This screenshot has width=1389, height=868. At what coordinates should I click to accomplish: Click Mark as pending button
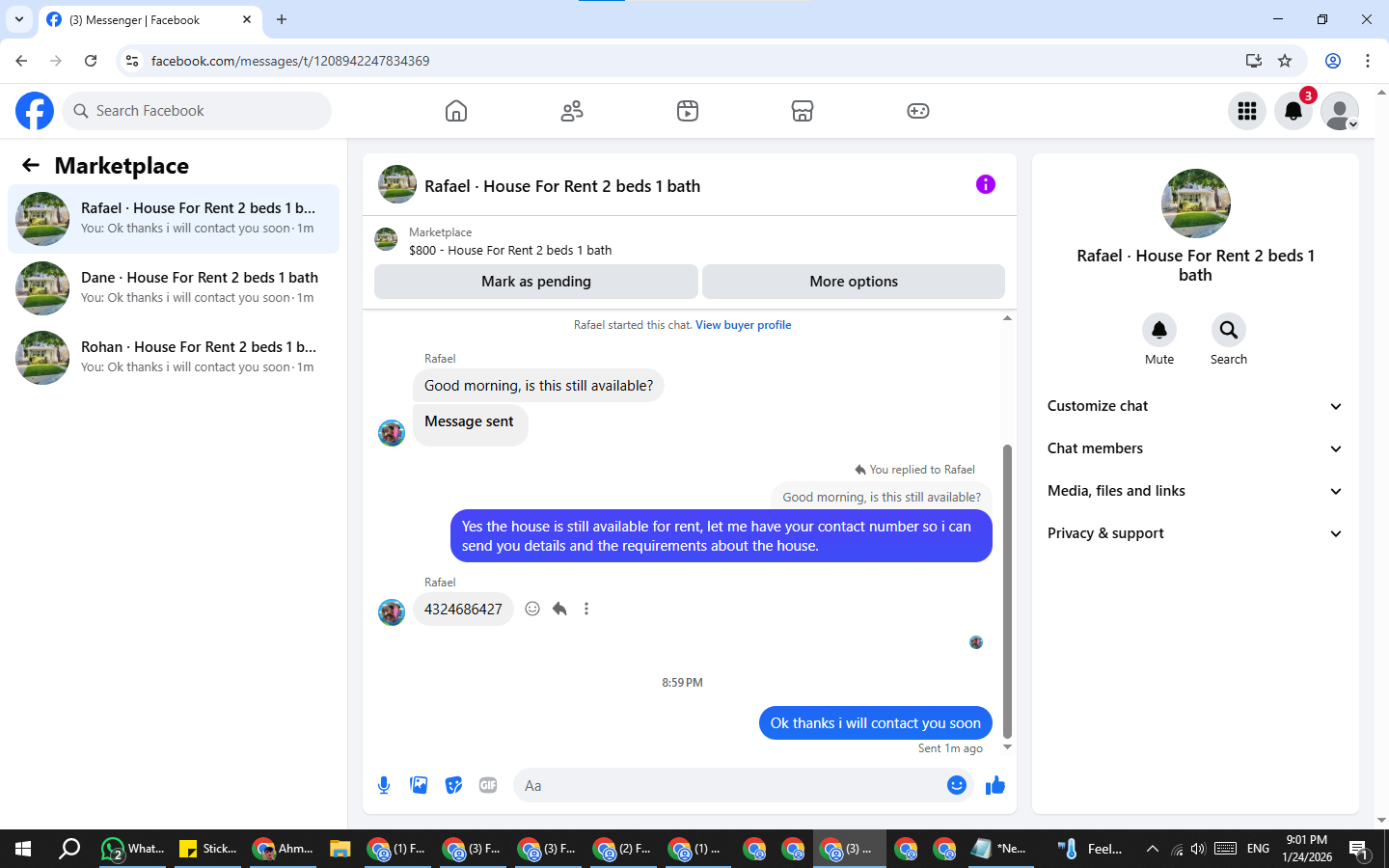(x=536, y=282)
